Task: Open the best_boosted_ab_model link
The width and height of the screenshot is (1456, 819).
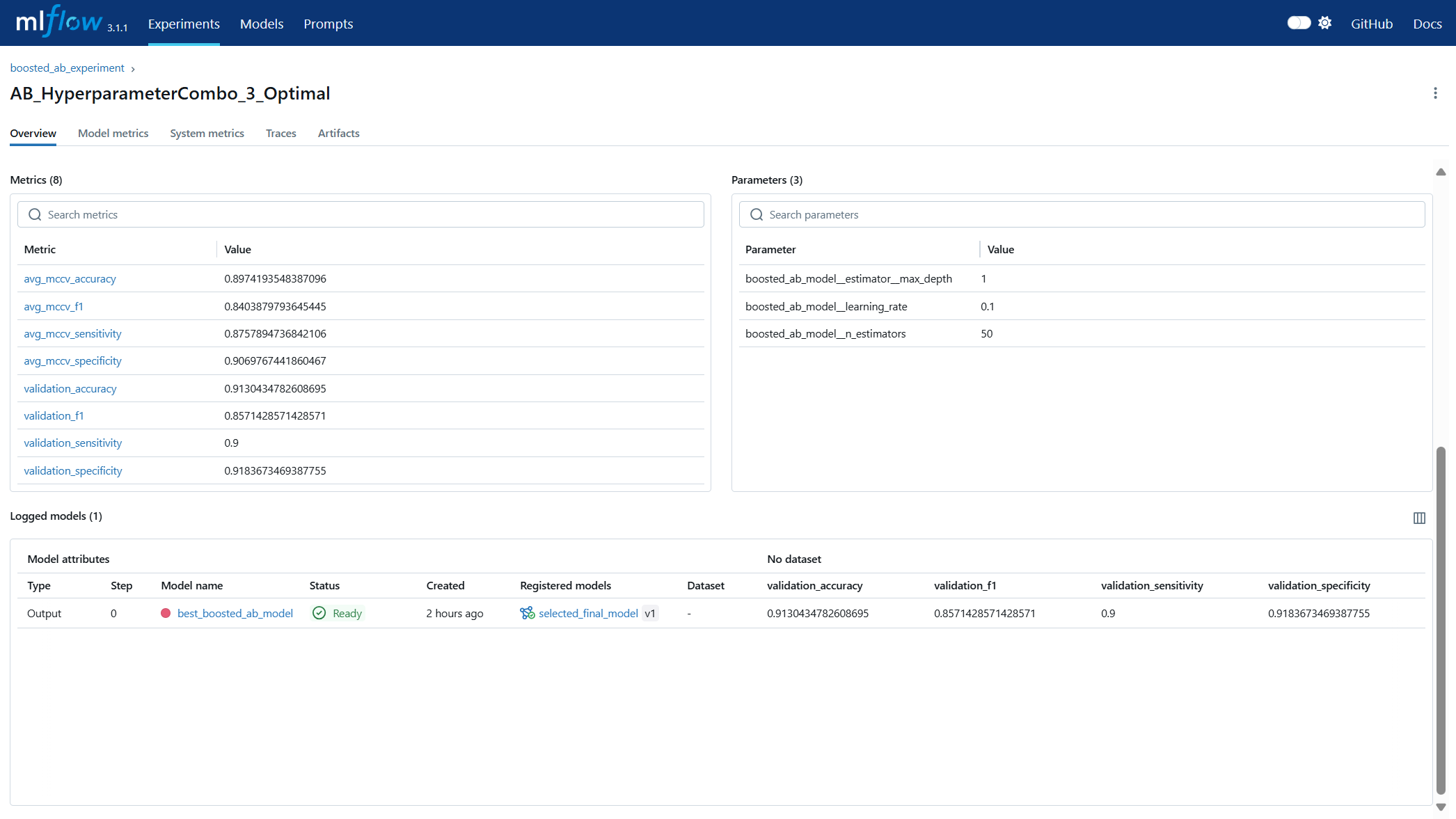Action: (x=235, y=613)
